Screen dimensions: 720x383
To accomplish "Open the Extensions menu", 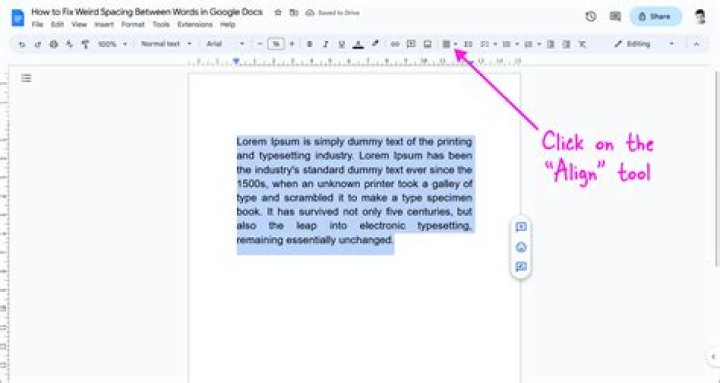I will tap(195, 25).
